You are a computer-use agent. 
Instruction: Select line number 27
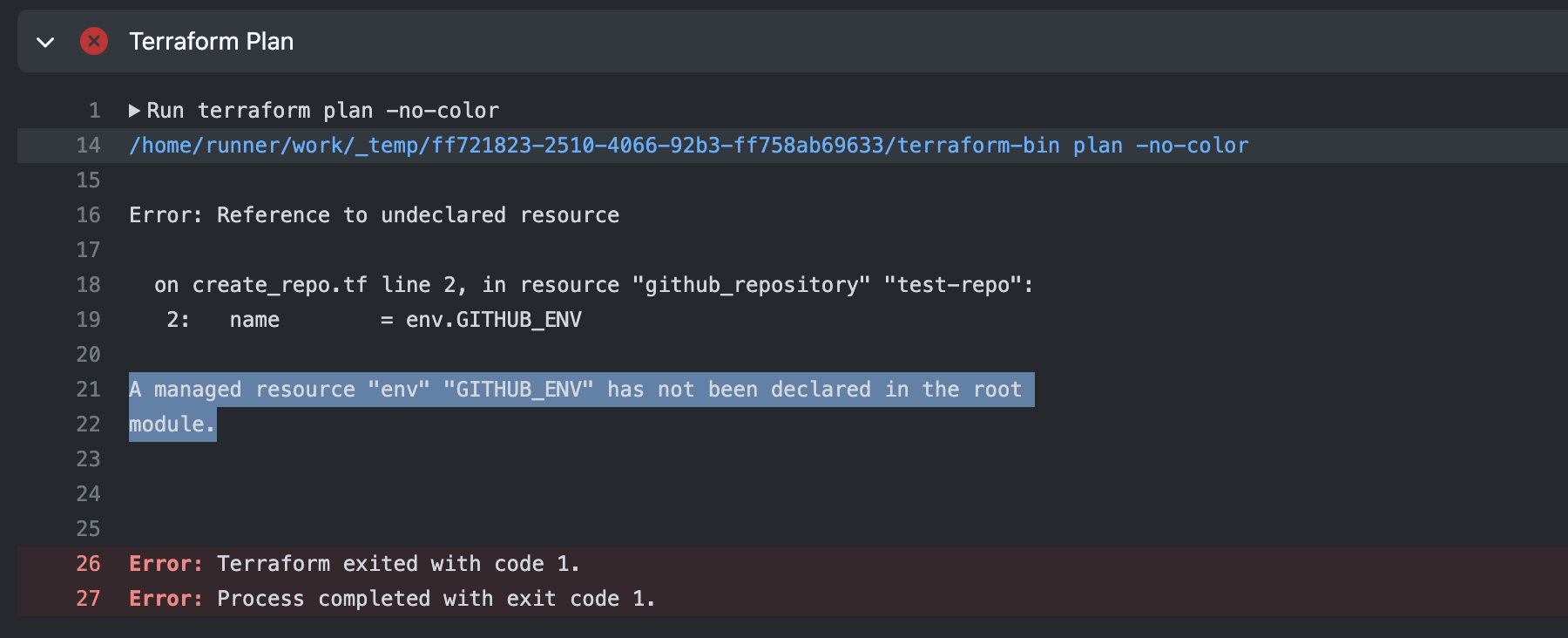(x=88, y=599)
